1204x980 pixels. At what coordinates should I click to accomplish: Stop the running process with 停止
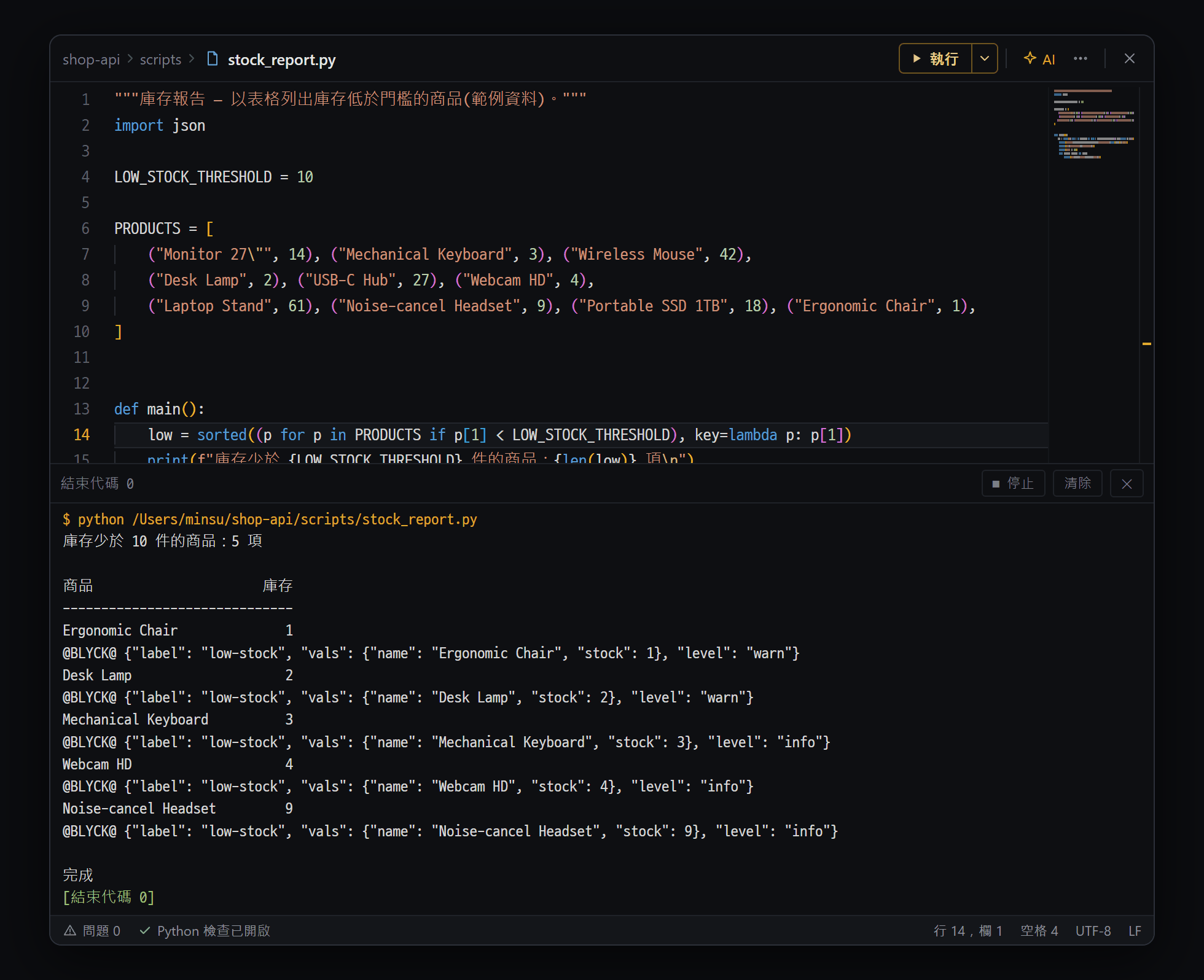1014,484
